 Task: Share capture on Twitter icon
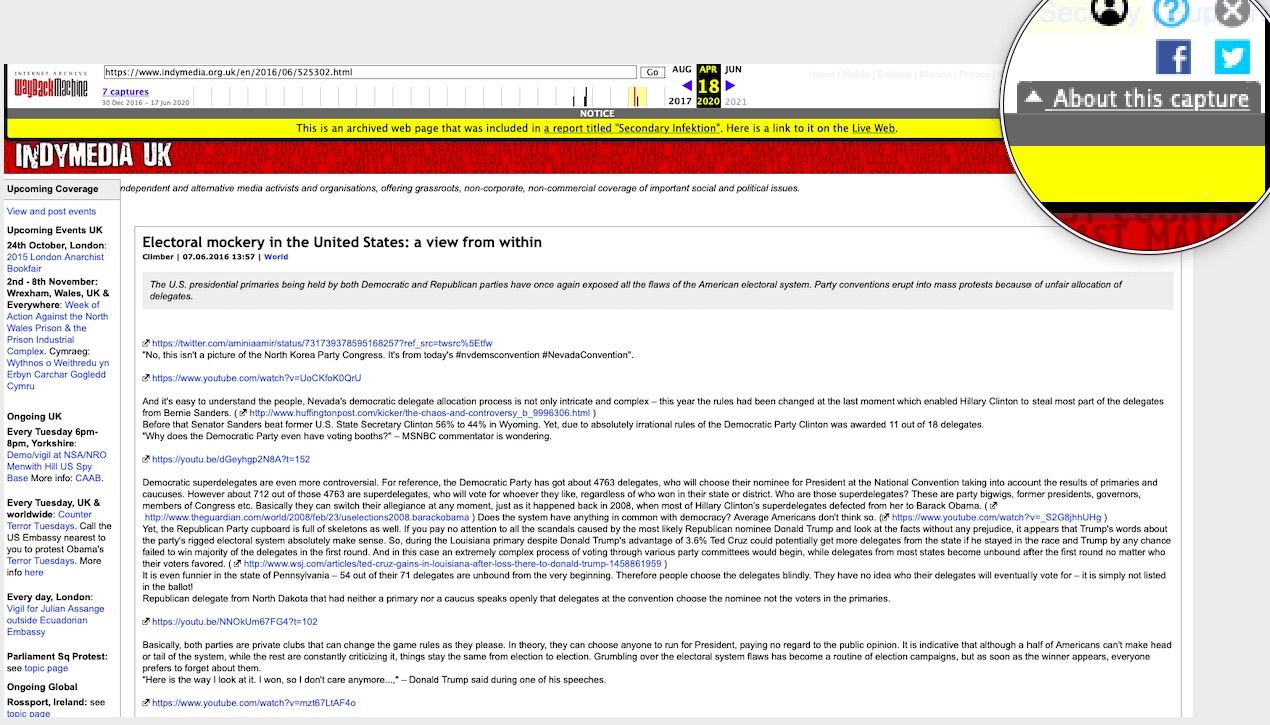point(1232,57)
